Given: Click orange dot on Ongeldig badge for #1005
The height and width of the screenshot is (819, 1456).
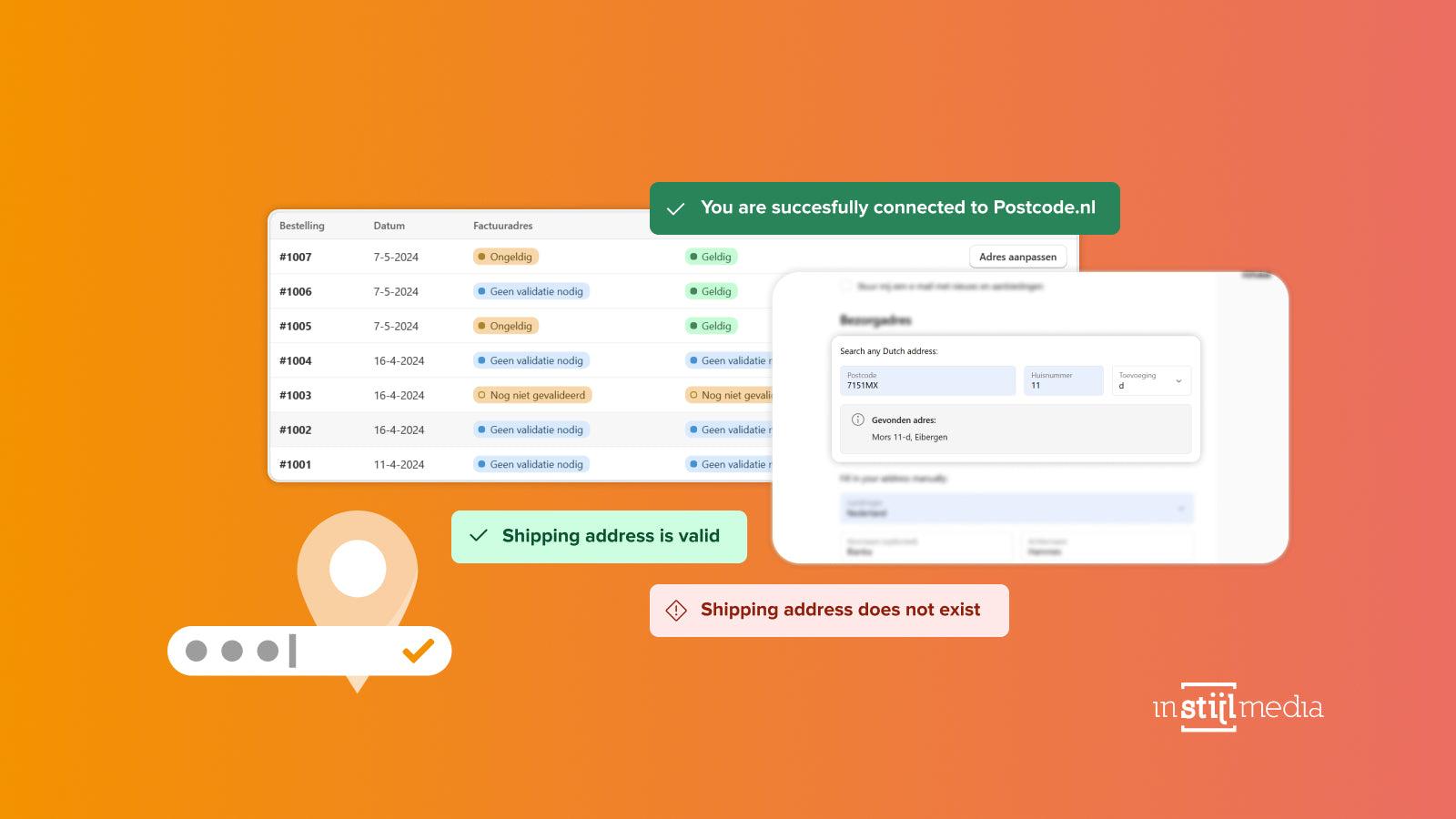Looking at the screenshot, I should click(x=483, y=326).
